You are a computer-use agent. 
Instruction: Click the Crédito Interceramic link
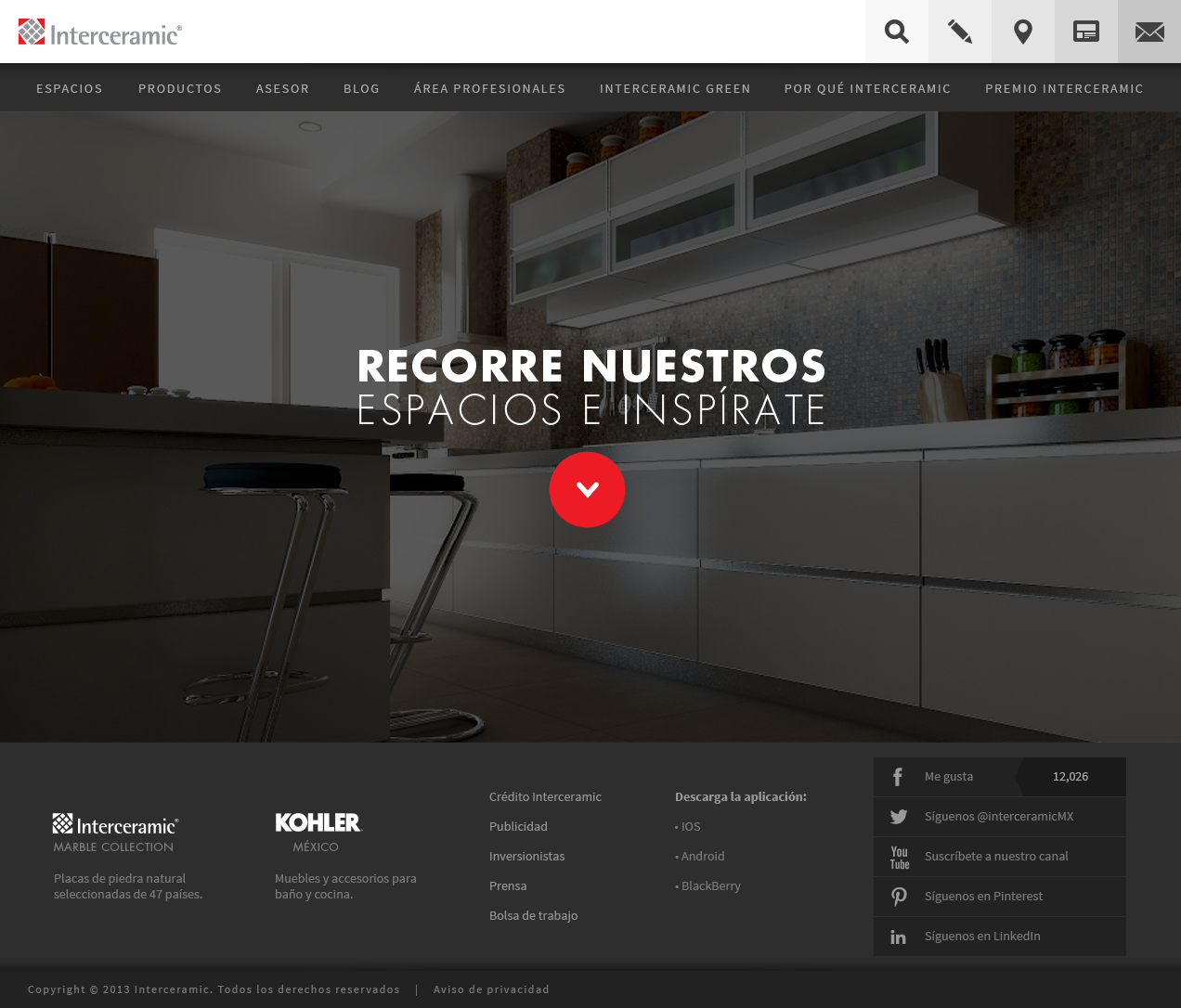tap(545, 796)
